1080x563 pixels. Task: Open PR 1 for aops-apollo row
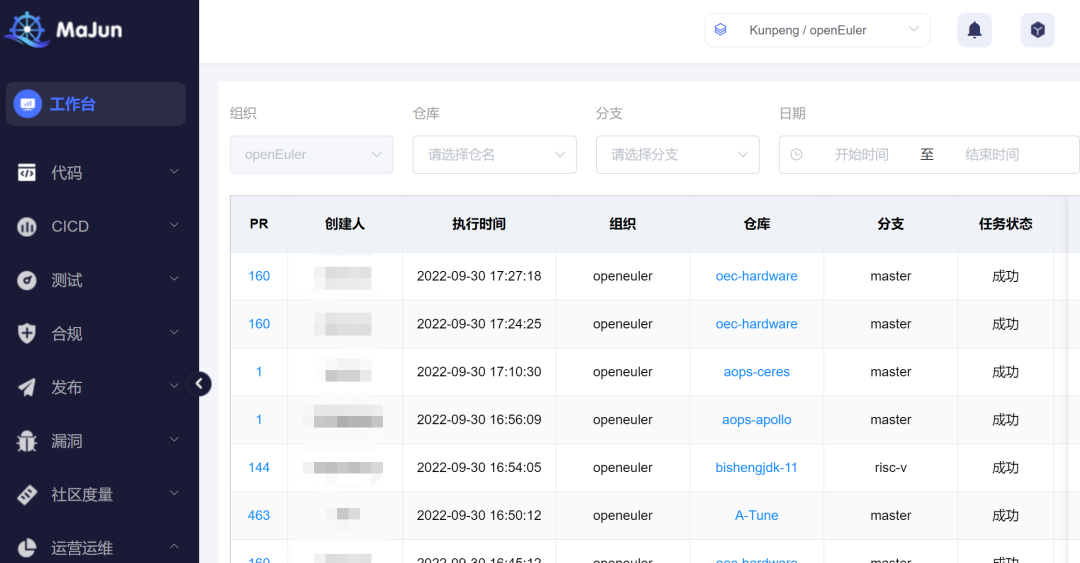259,420
